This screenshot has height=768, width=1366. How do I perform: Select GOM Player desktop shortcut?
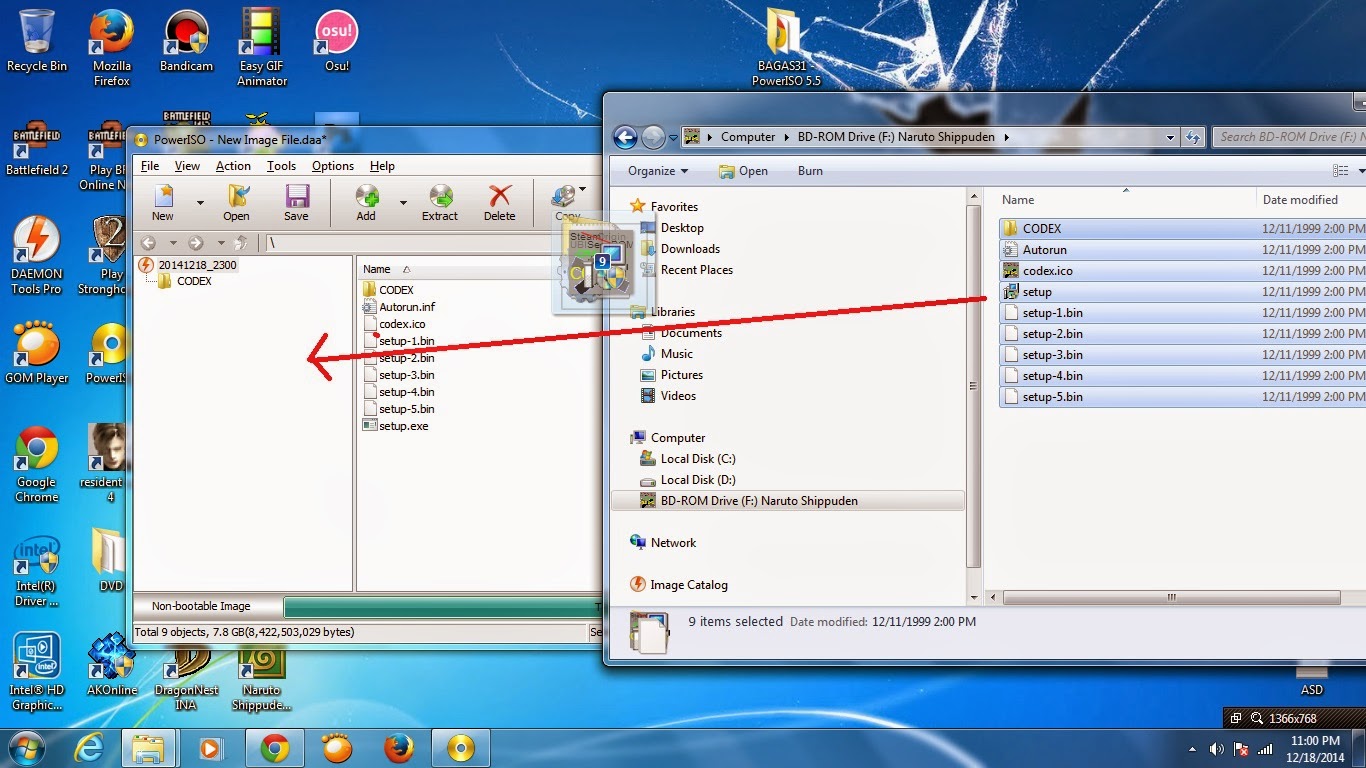37,352
